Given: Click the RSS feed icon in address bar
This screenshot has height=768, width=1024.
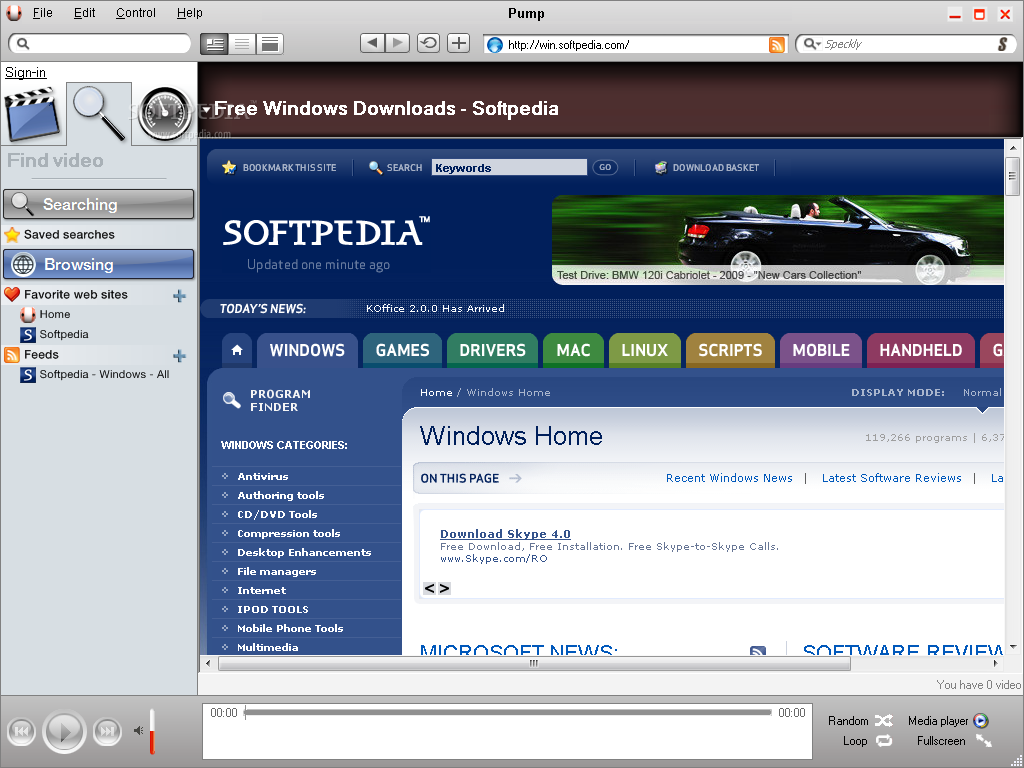Looking at the screenshot, I should (x=776, y=44).
